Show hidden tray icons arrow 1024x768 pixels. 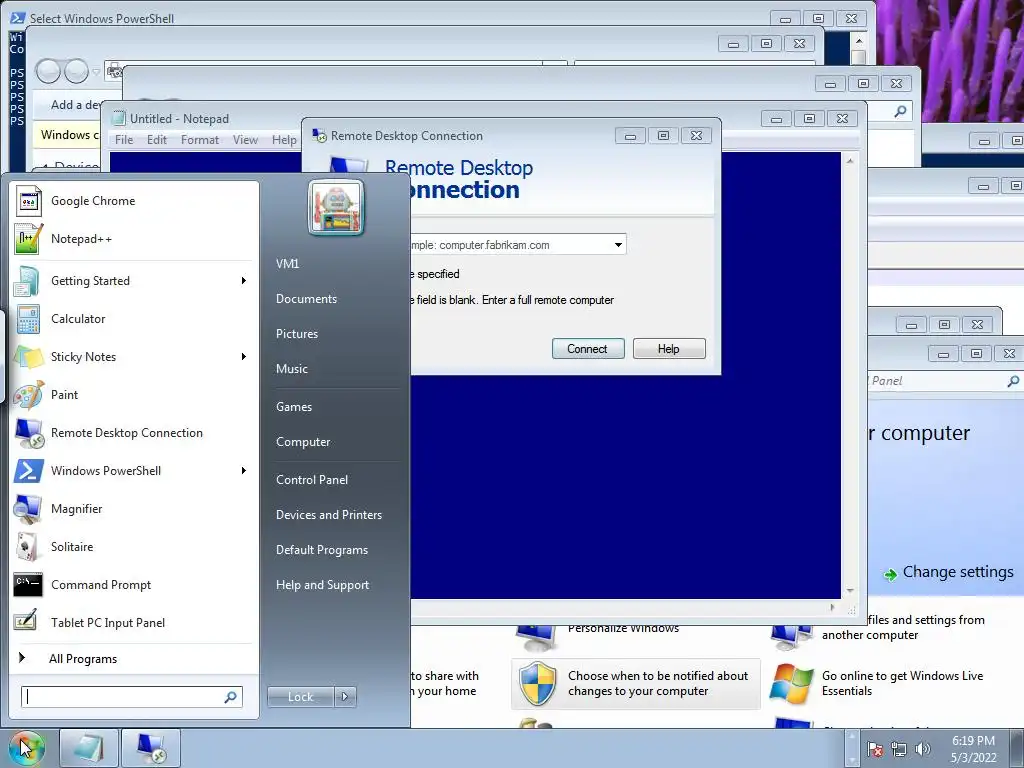851,748
